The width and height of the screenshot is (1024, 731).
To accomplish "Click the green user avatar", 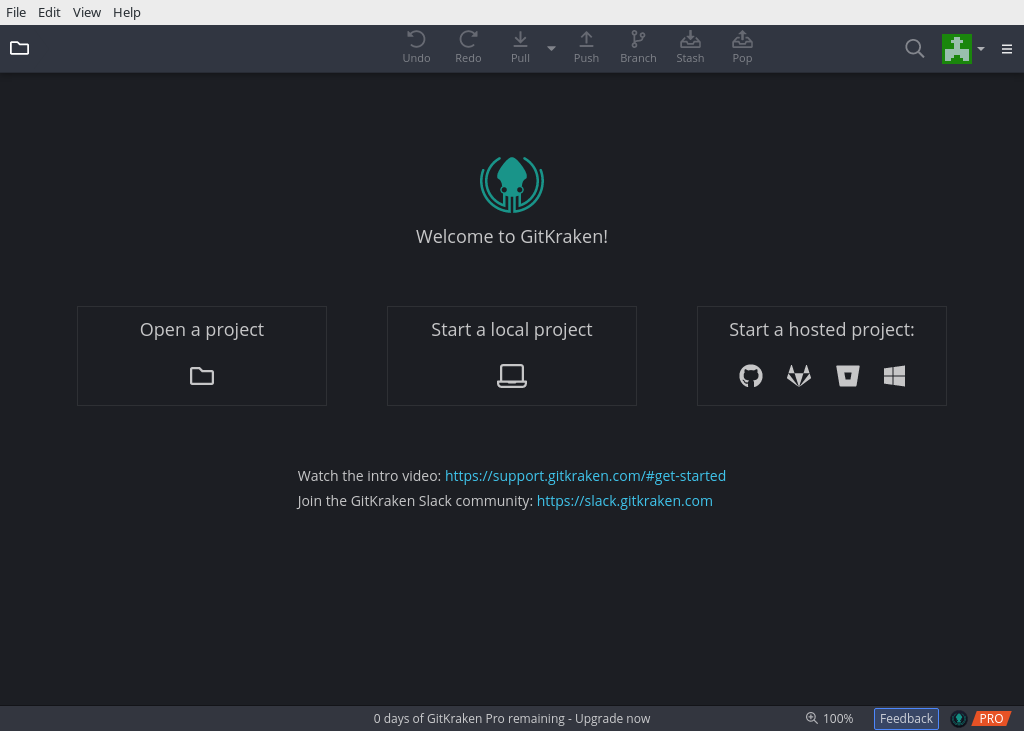I will point(957,49).
